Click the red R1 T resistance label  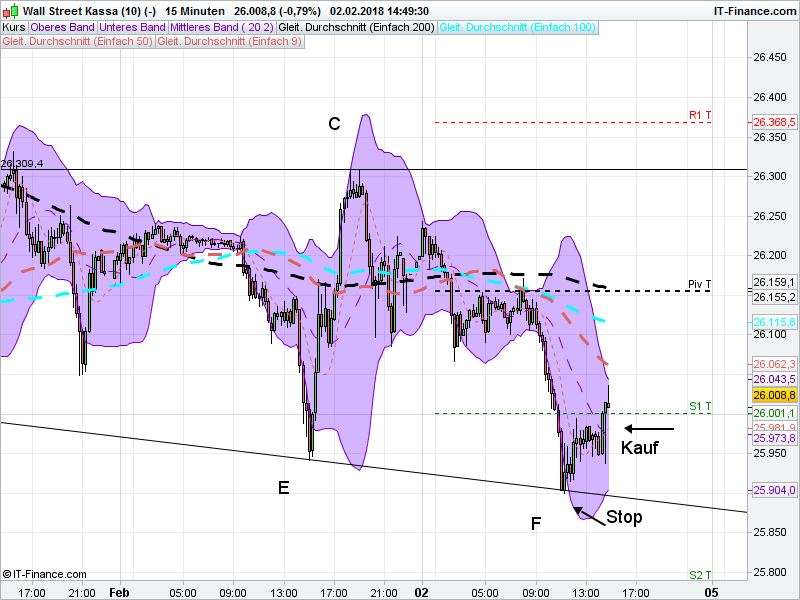(x=698, y=115)
